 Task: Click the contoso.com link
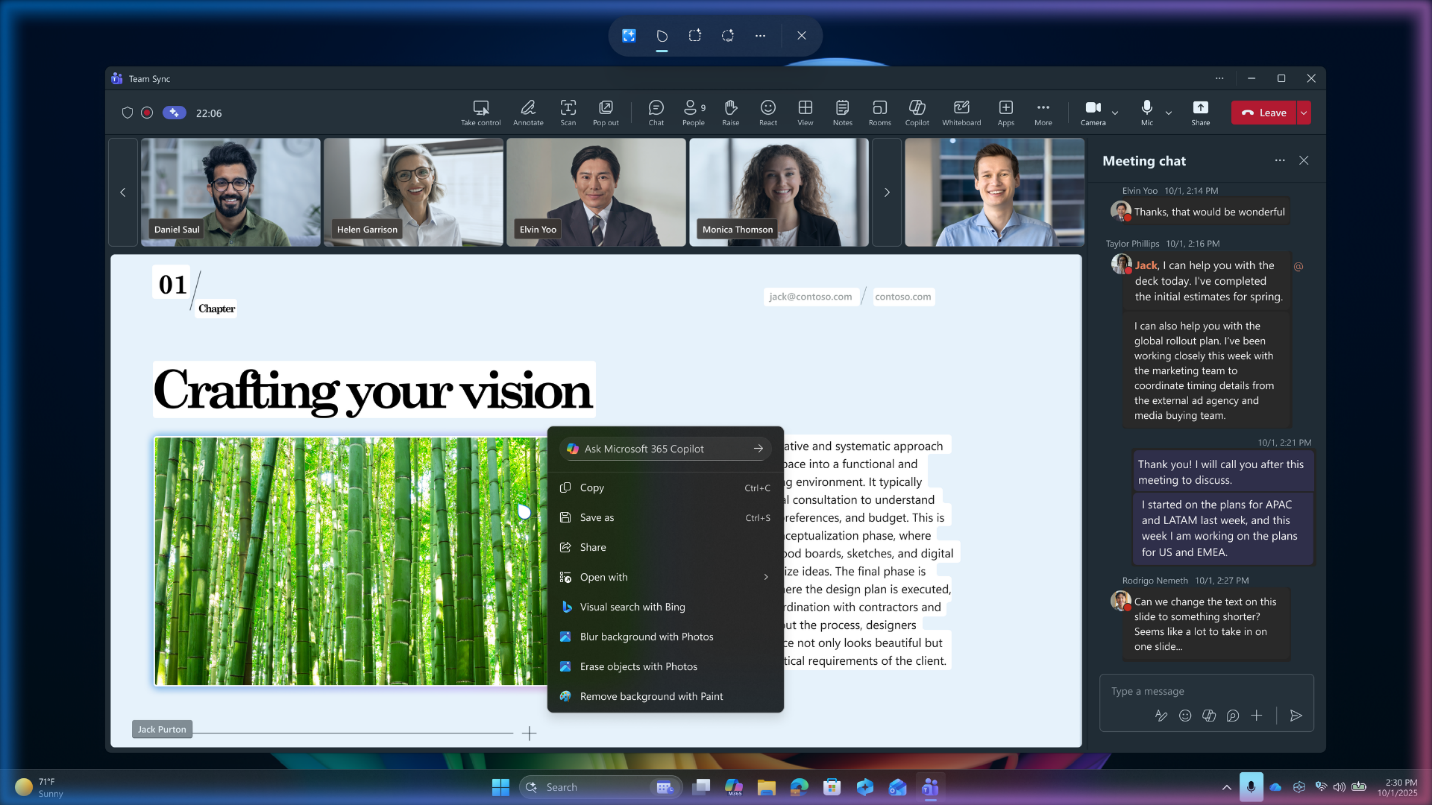tap(903, 296)
